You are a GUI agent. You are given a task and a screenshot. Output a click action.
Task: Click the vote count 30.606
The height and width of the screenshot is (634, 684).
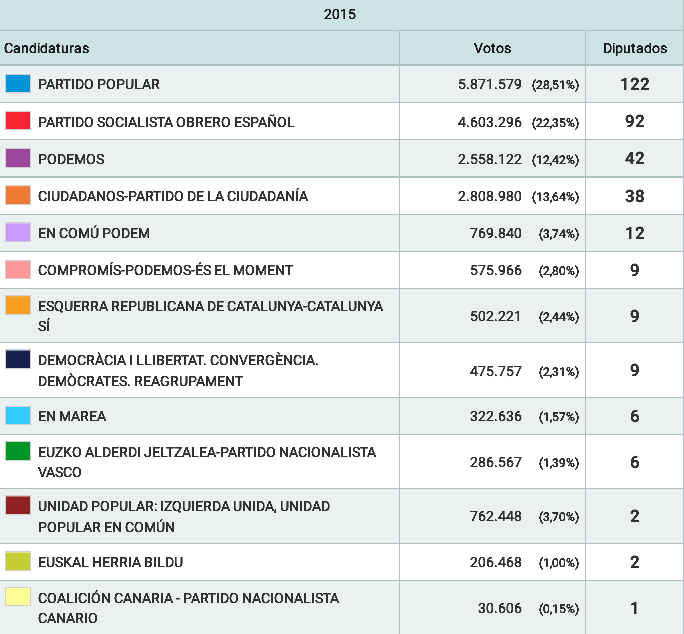tap(500, 608)
